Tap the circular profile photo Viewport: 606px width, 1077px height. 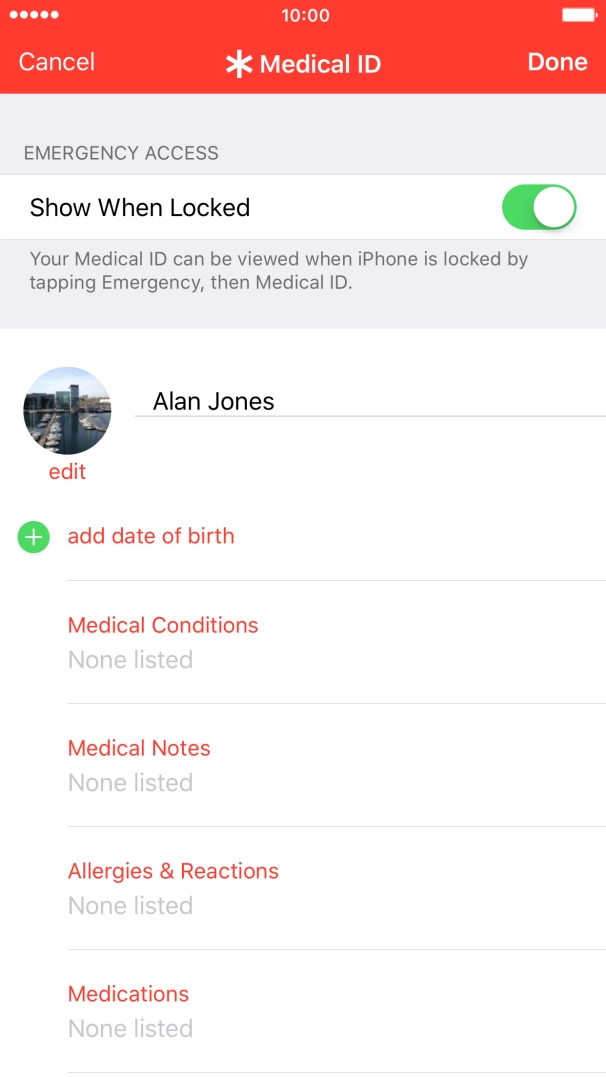[x=67, y=411]
